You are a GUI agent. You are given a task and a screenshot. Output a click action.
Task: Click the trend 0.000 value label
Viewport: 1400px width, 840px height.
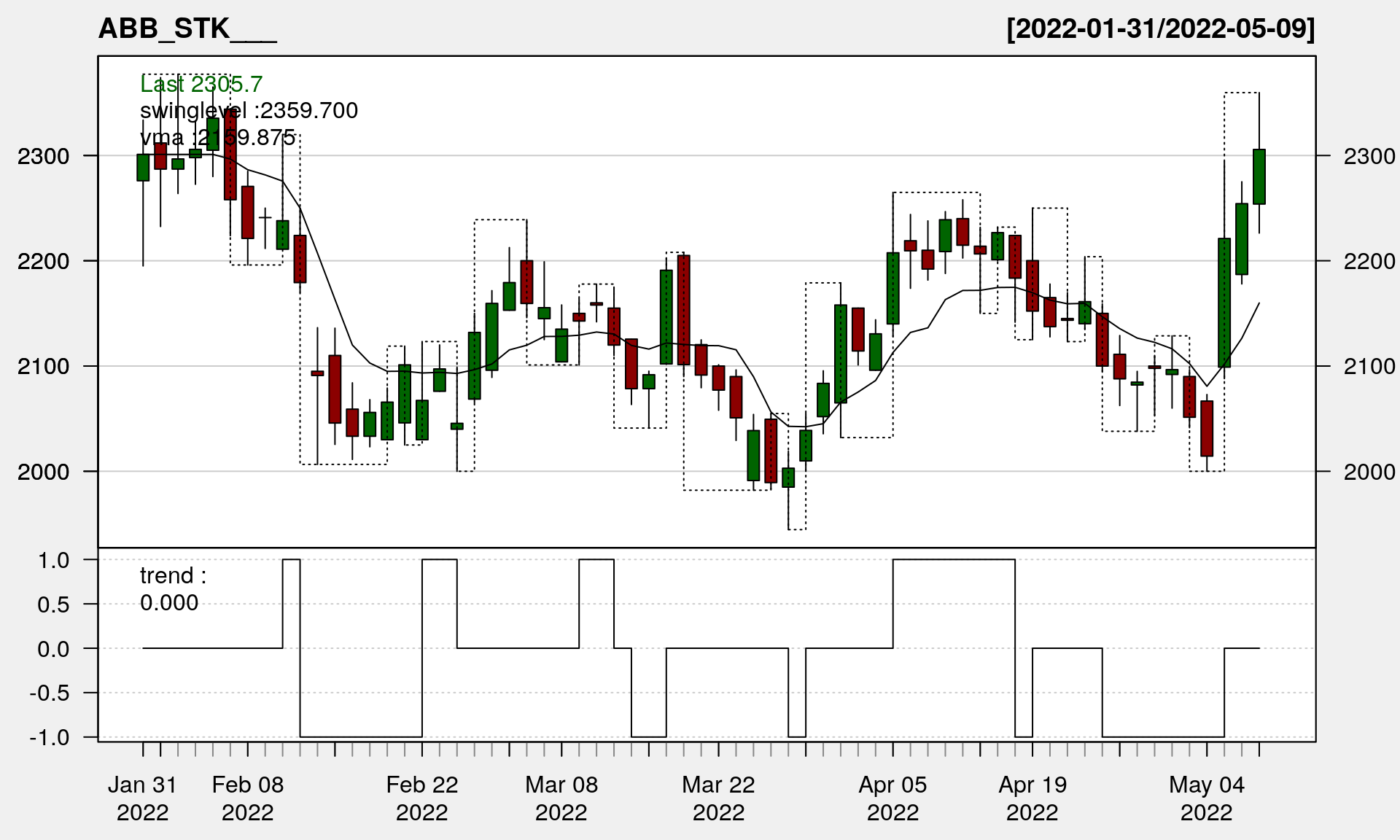(x=169, y=603)
